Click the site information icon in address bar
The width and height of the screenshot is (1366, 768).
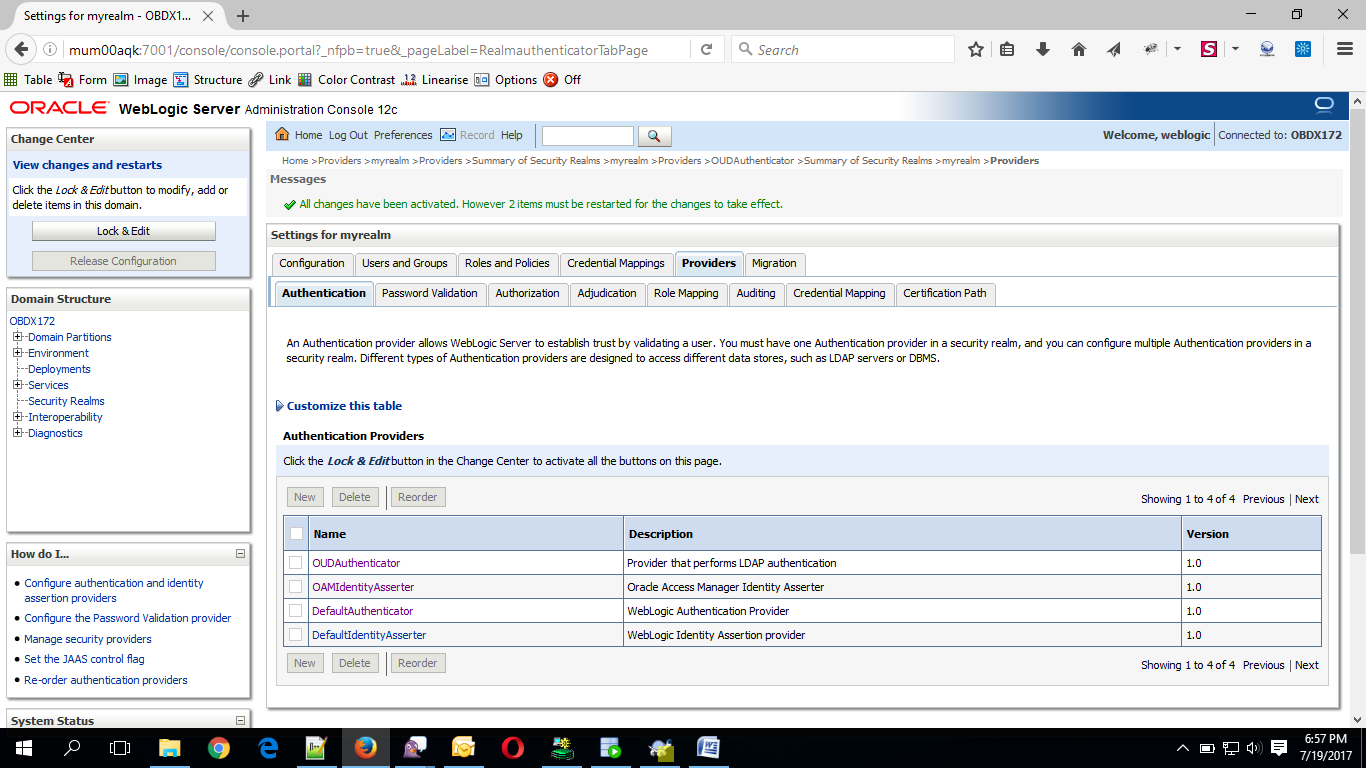[x=50, y=49]
